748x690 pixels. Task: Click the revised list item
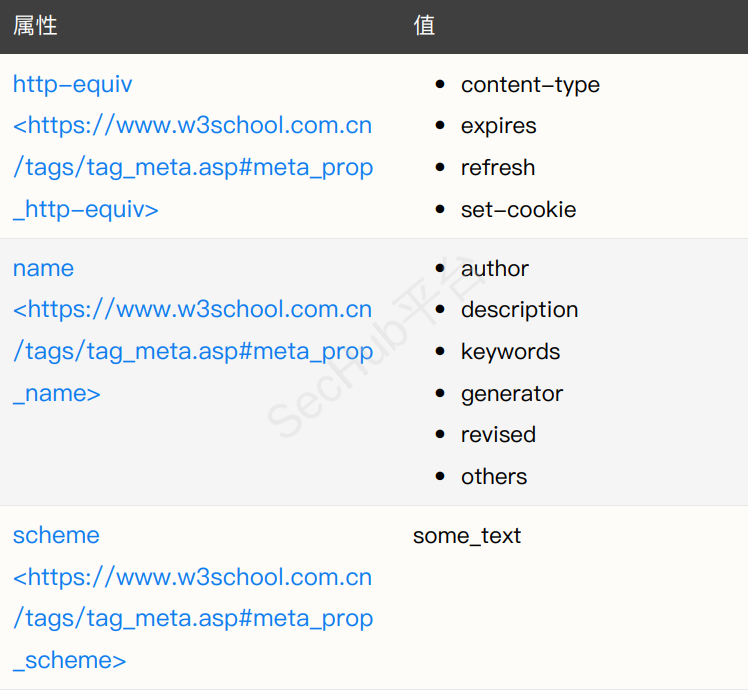pos(498,435)
